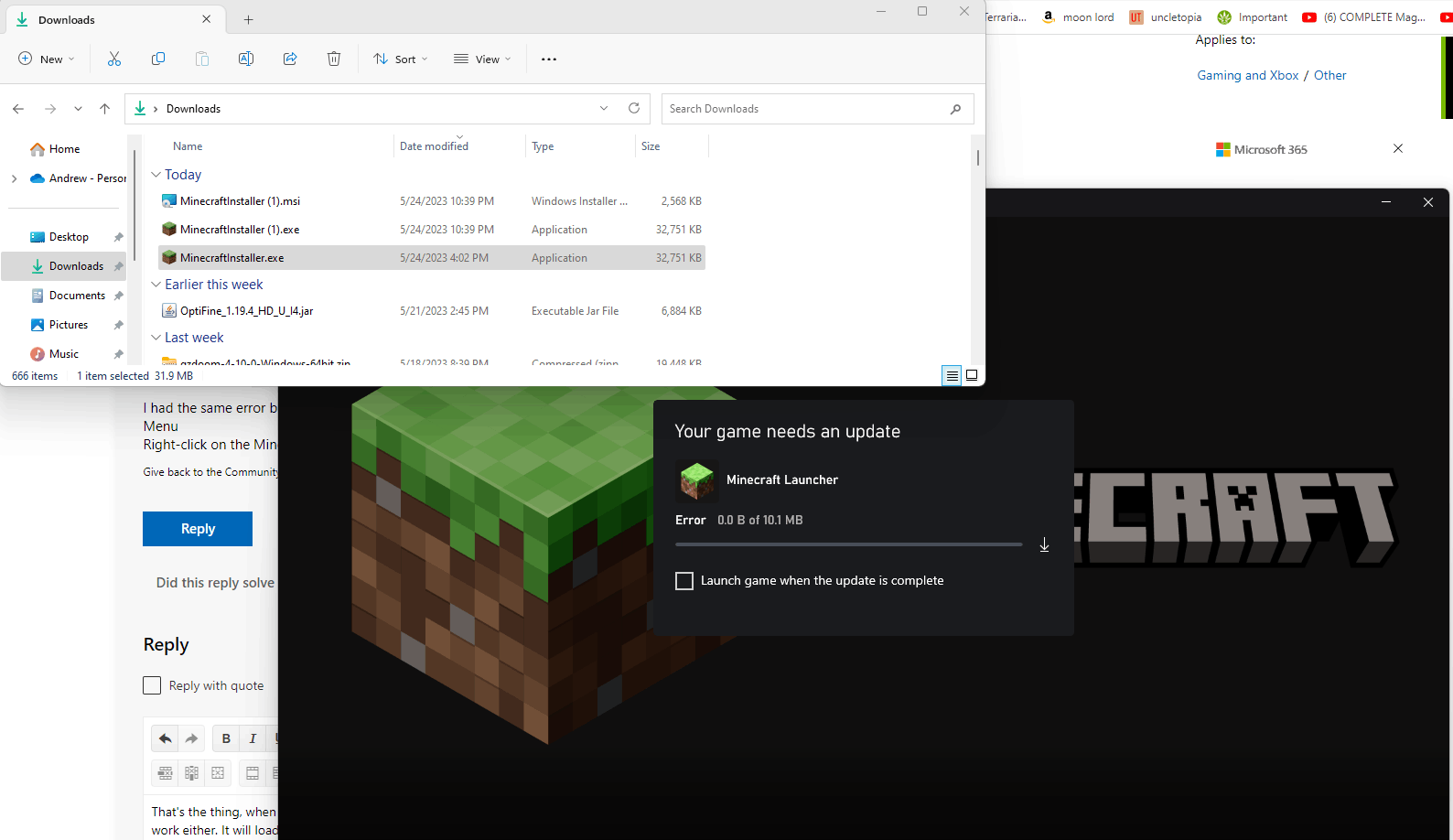Check the Reply with quote box
The image size is (1453, 840).
pyautogui.click(x=152, y=685)
